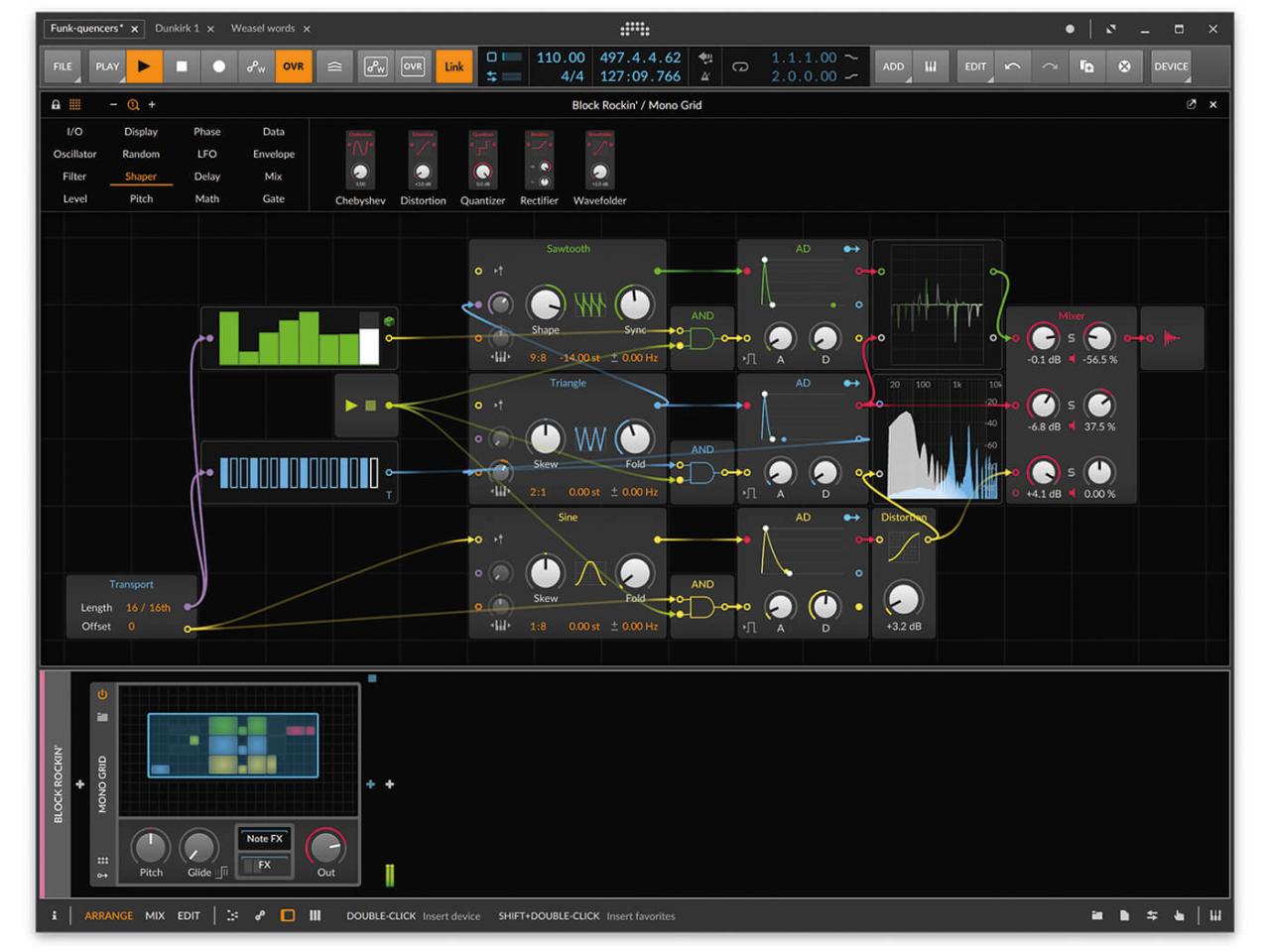
Task: Select the Gate module category
Action: (x=274, y=198)
